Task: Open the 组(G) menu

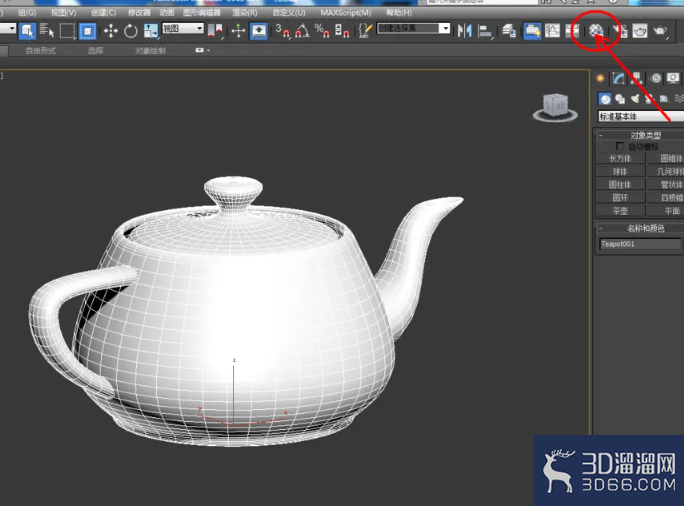Action: coord(27,13)
